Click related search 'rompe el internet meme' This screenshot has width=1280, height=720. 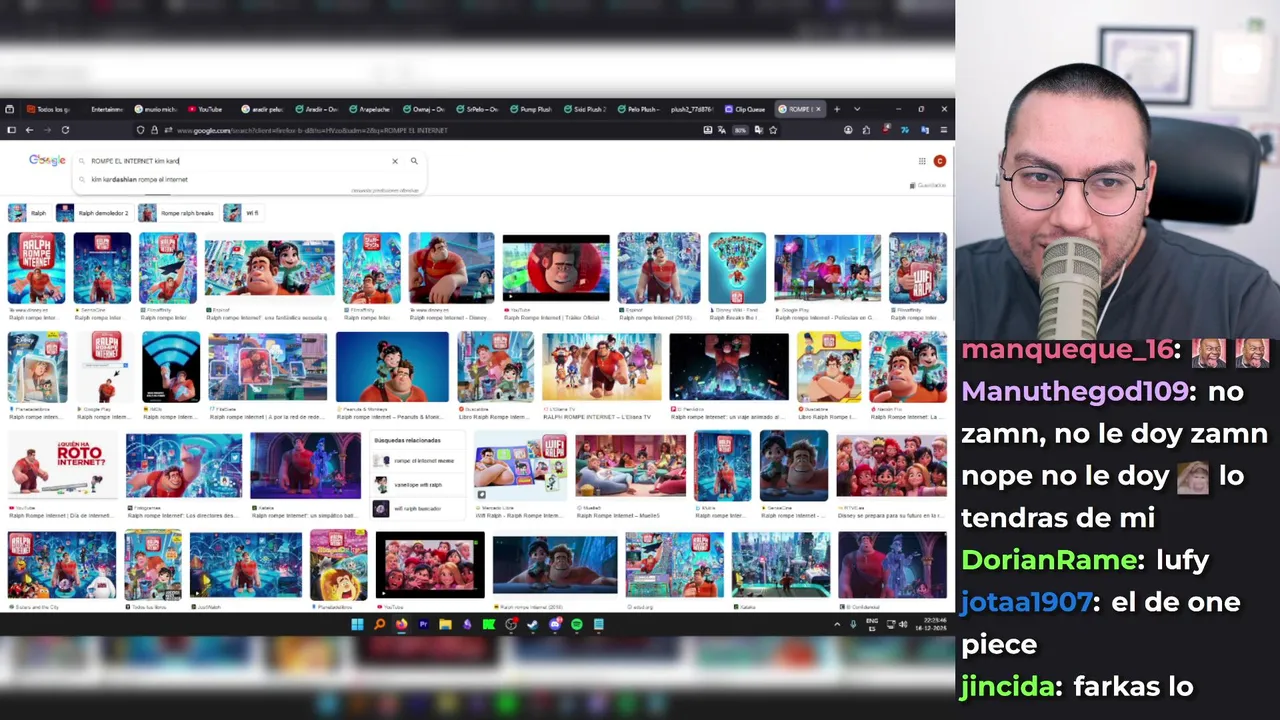coord(418,461)
